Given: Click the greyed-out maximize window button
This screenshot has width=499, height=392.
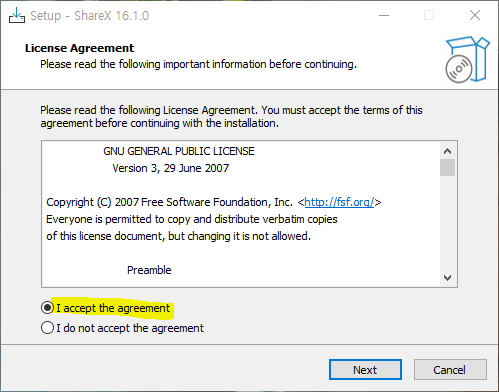Looking at the screenshot, I should 429,15.
